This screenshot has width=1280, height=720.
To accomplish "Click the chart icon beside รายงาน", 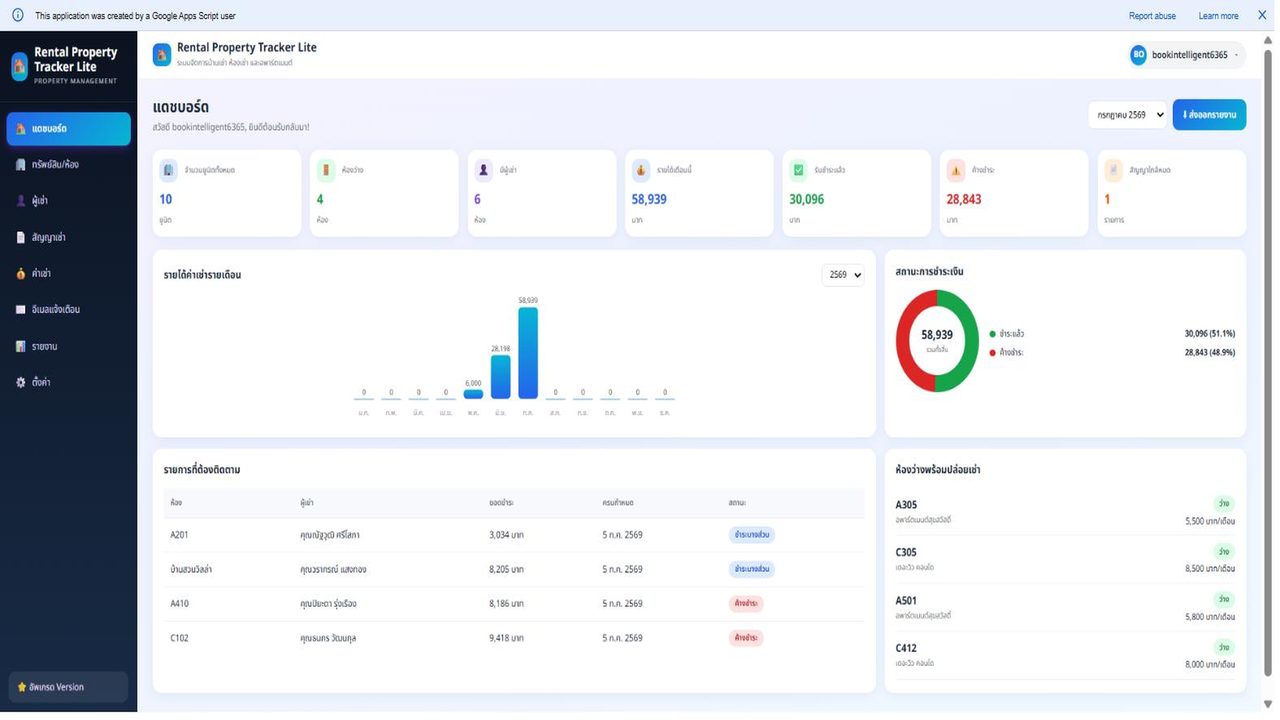I will pyautogui.click(x=21, y=346).
